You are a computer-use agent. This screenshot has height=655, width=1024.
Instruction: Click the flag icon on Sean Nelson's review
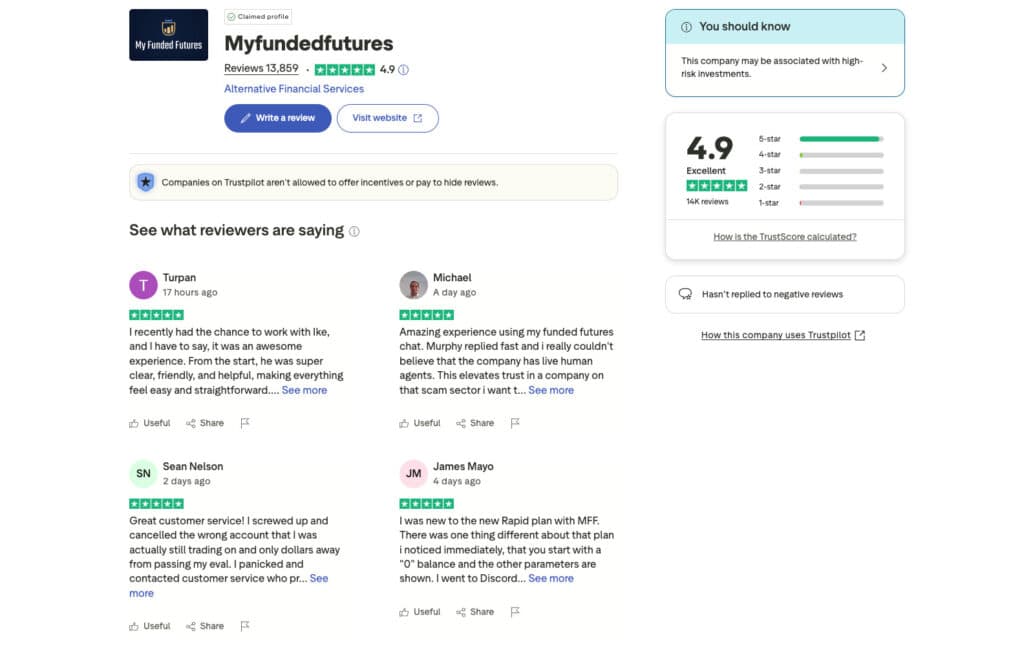point(245,626)
